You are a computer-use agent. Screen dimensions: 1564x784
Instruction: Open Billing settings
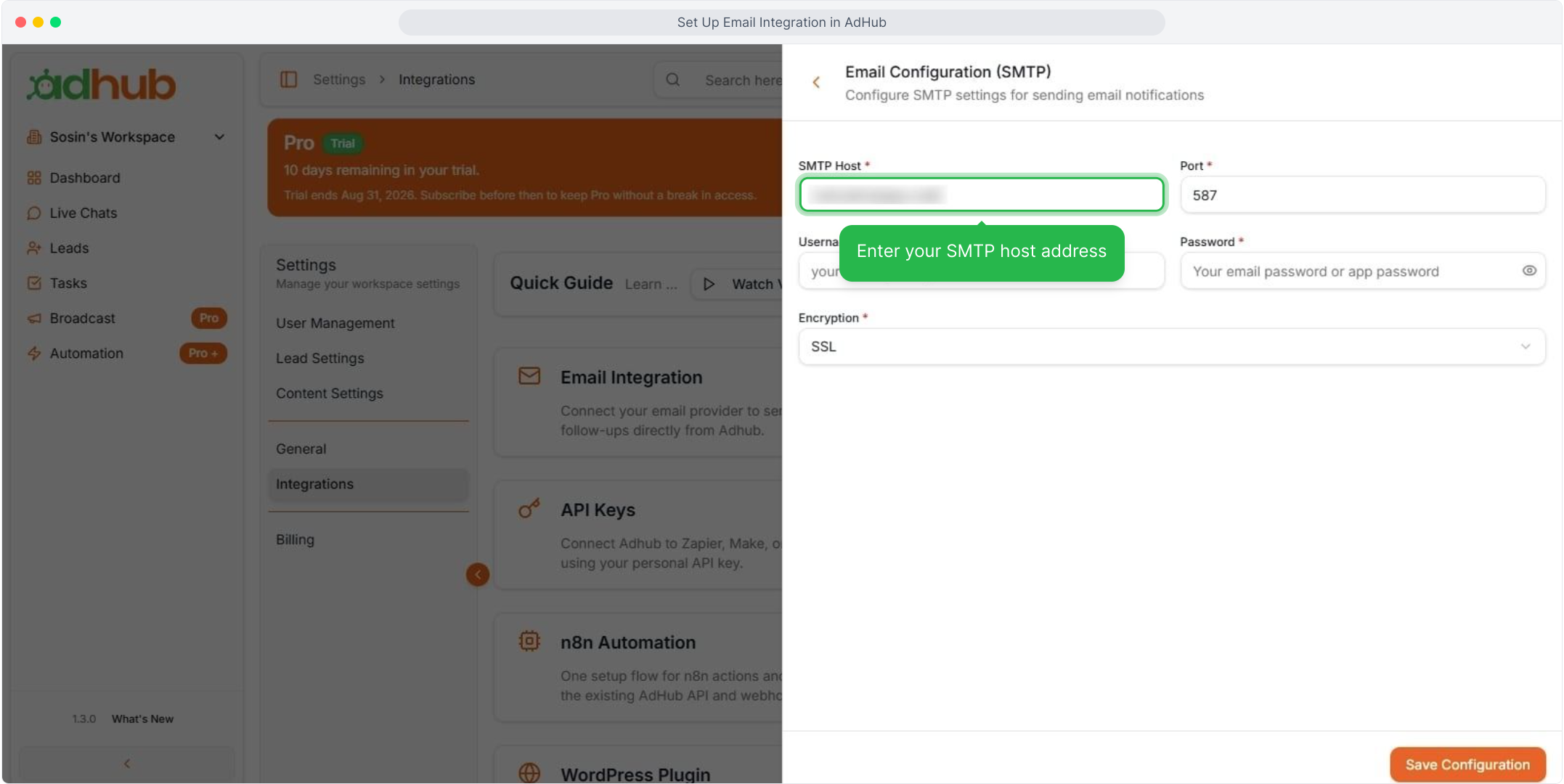(x=296, y=539)
